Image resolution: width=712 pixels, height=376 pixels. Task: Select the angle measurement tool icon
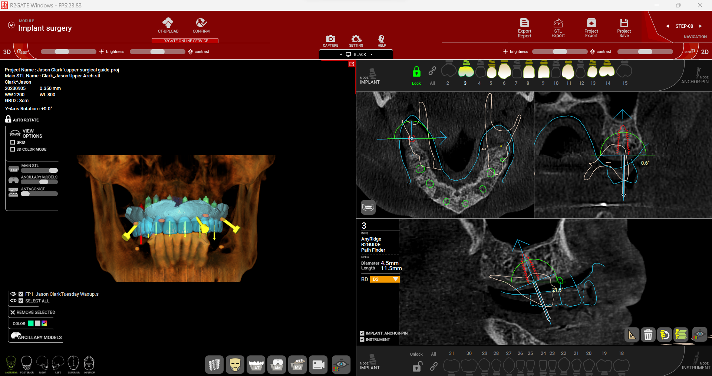[632, 335]
